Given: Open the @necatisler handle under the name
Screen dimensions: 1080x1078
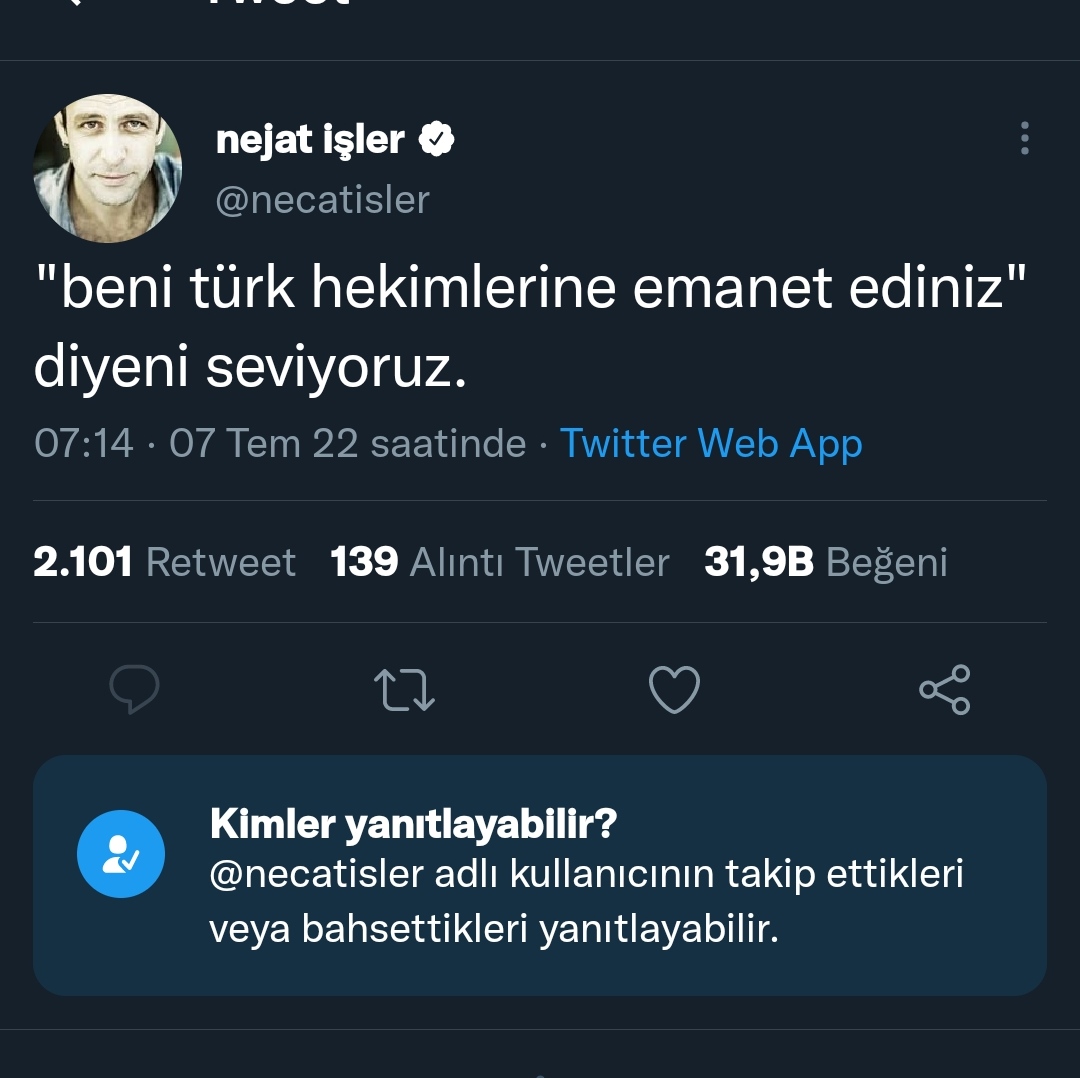Looking at the screenshot, I should (322, 200).
